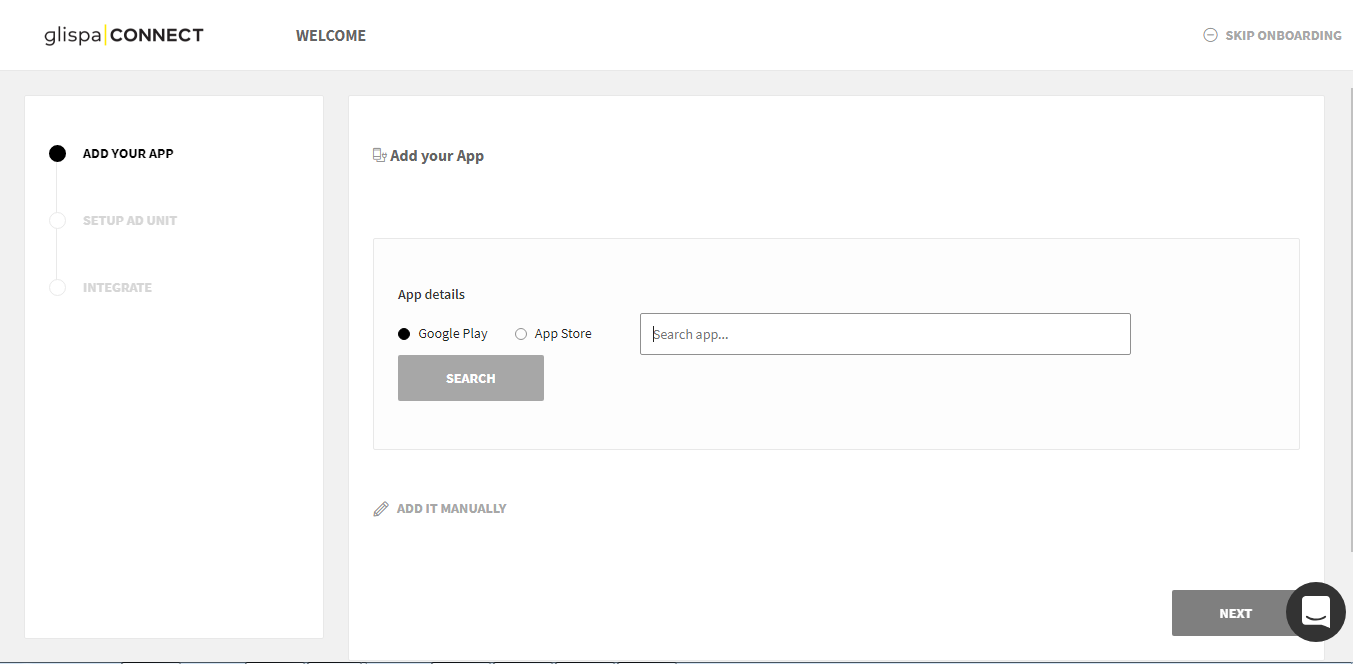1353x664 pixels.
Task: Click the Setup Ad Unit step circle
Action: coord(58,221)
